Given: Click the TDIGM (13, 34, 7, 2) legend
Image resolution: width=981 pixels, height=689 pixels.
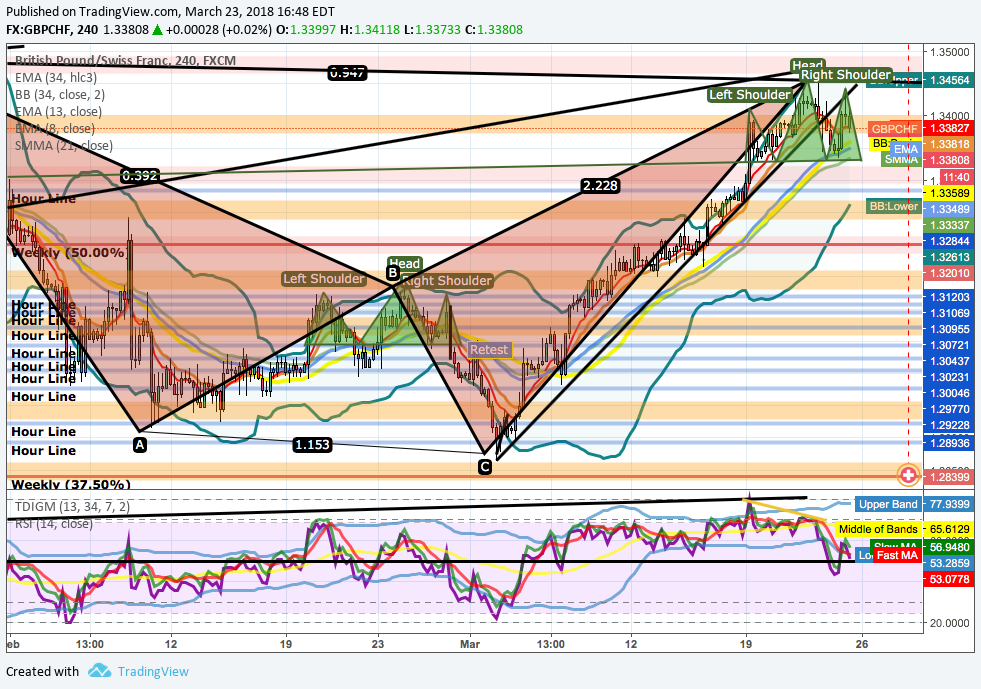Looking at the screenshot, I should (x=73, y=506).
